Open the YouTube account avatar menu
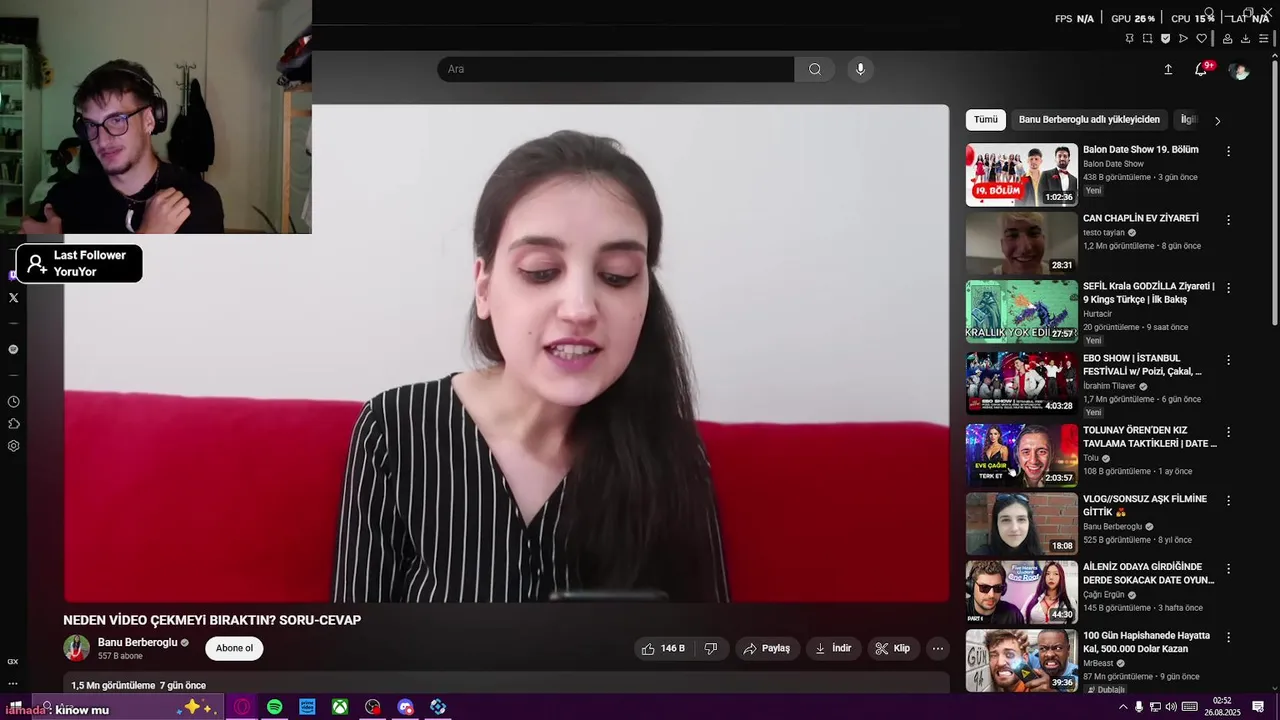 [x=1239, y=70]
